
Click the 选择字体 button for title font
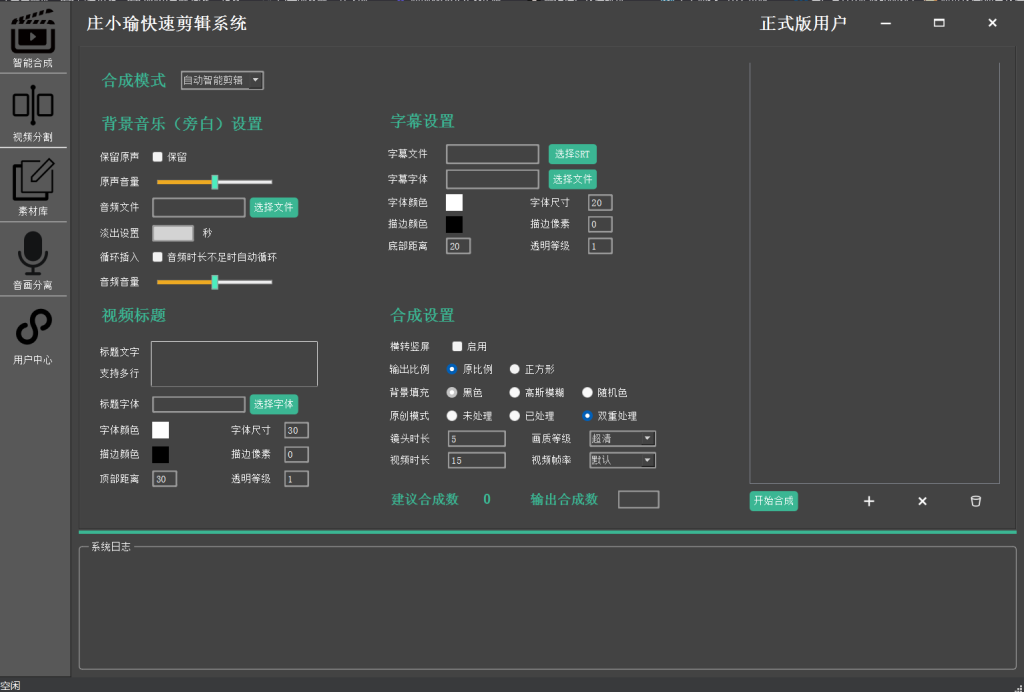(273, 404)
